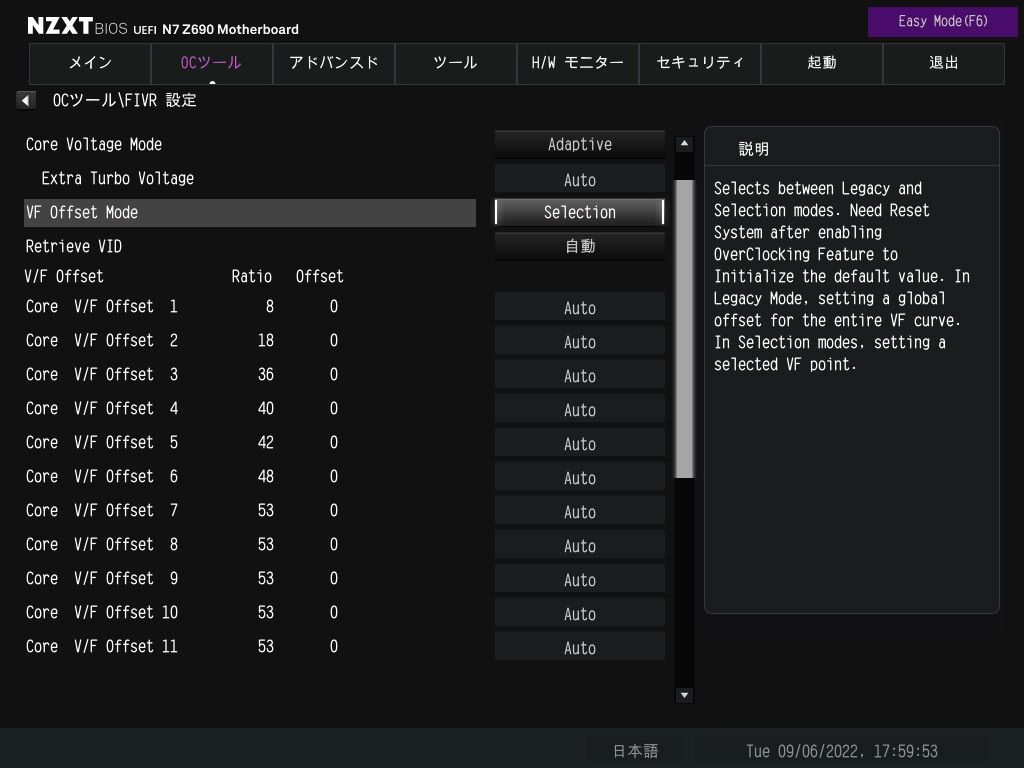The image size is (1024, 768).
Task: Set Extra Turbo Voltage Auto field
Action: (x=580, y=180)
